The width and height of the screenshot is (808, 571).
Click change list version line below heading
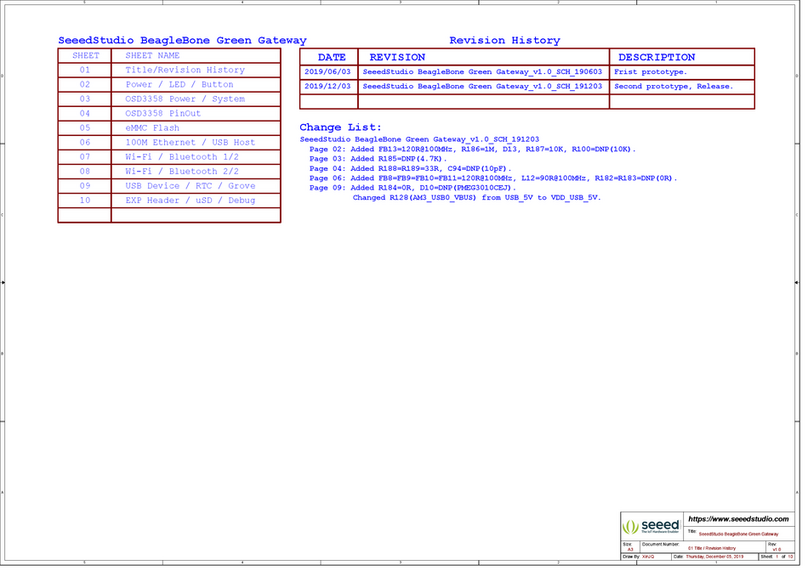pyautogui.click(x=419, y=140)
